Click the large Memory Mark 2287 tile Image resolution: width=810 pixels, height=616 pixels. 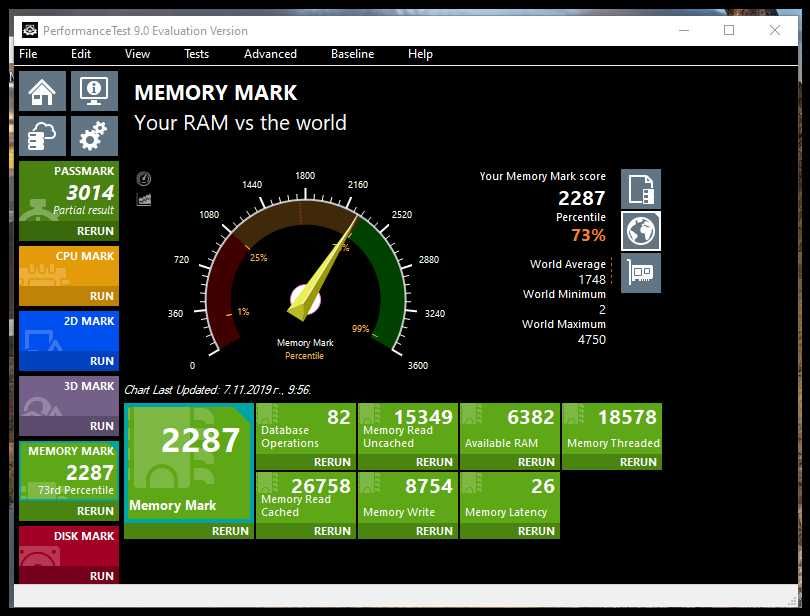tap(189, 463)
